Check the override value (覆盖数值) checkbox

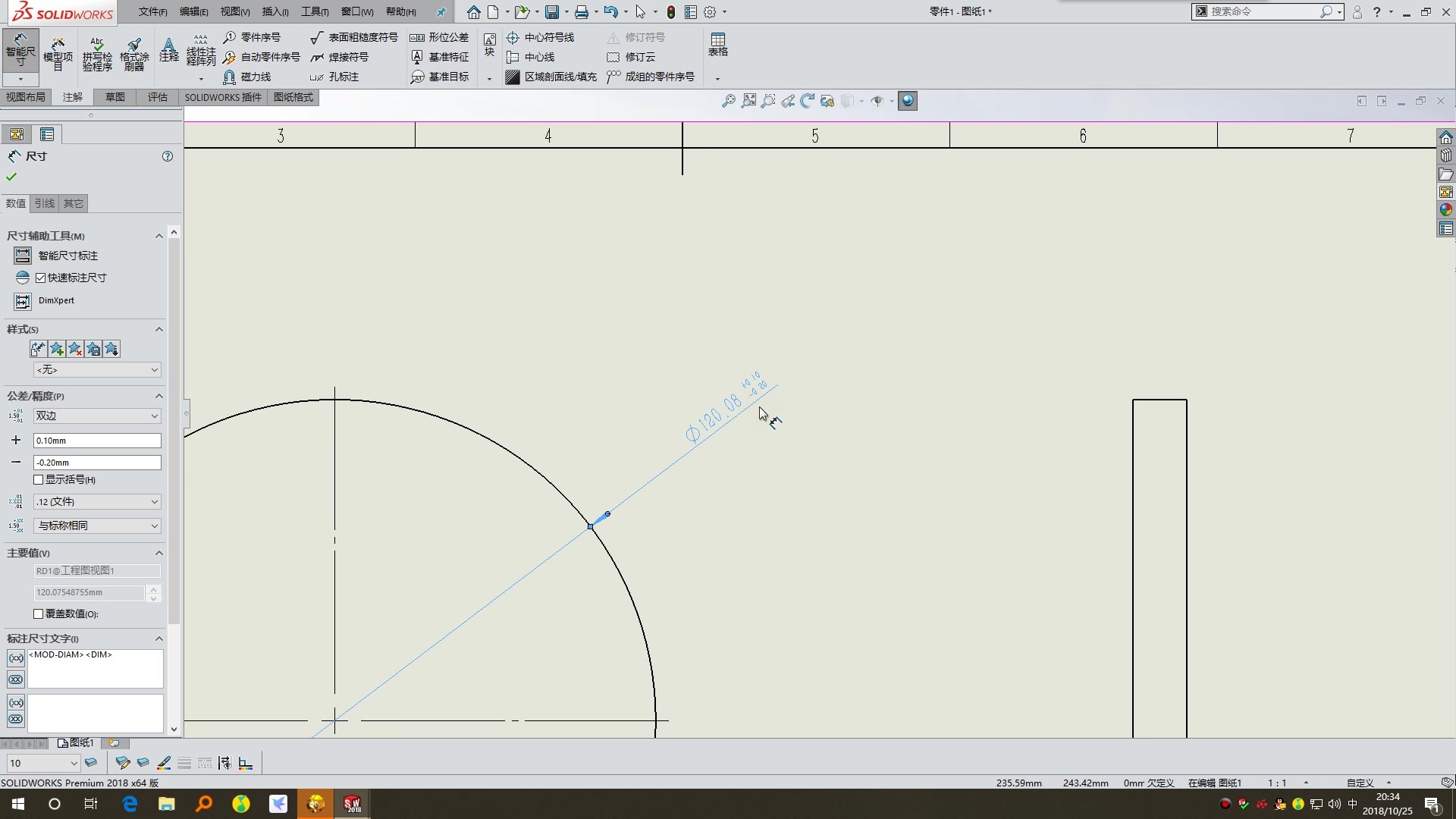[39, 614]
